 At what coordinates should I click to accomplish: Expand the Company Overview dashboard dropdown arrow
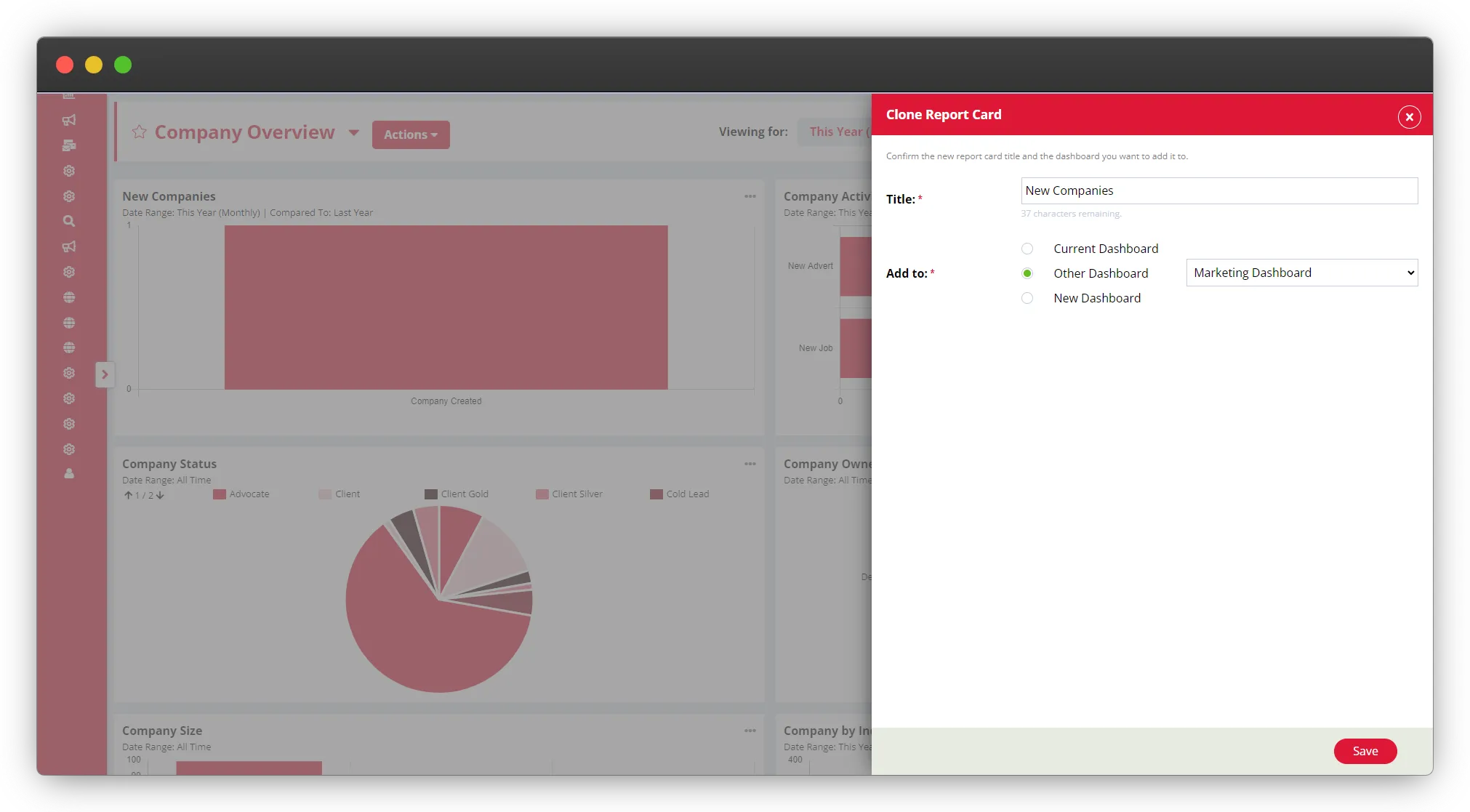point(353,132)
